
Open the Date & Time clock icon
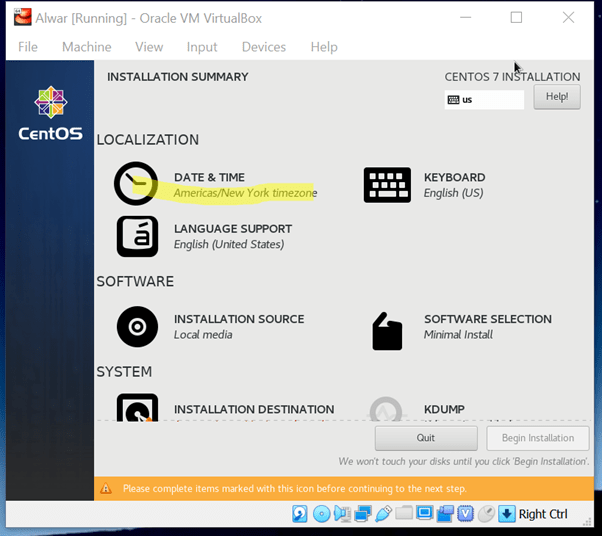136,184
